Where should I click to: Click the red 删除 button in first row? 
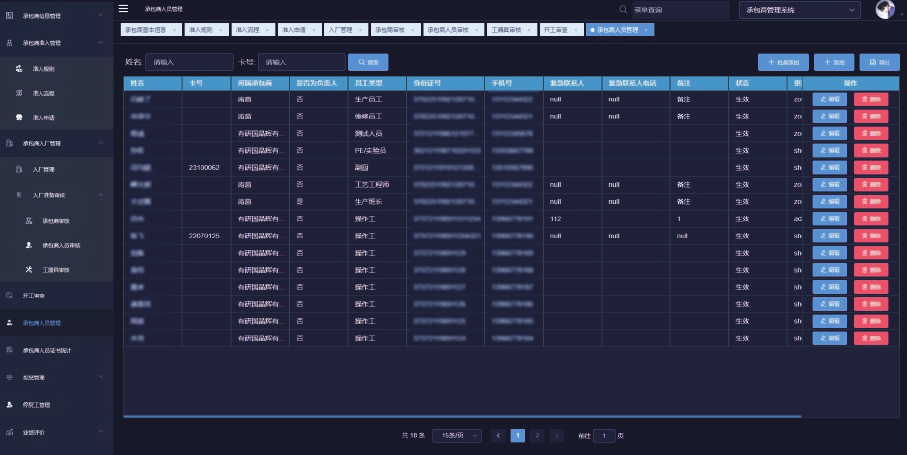870,100
